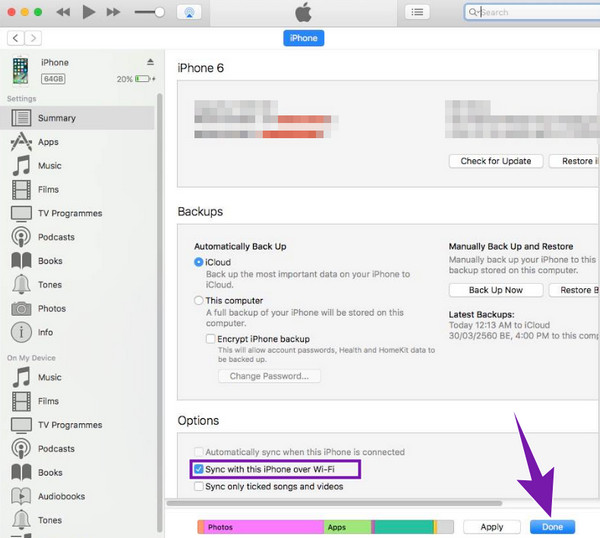Adjust the volume slider knob
This screenshot has width=600, height=538.
160,12
